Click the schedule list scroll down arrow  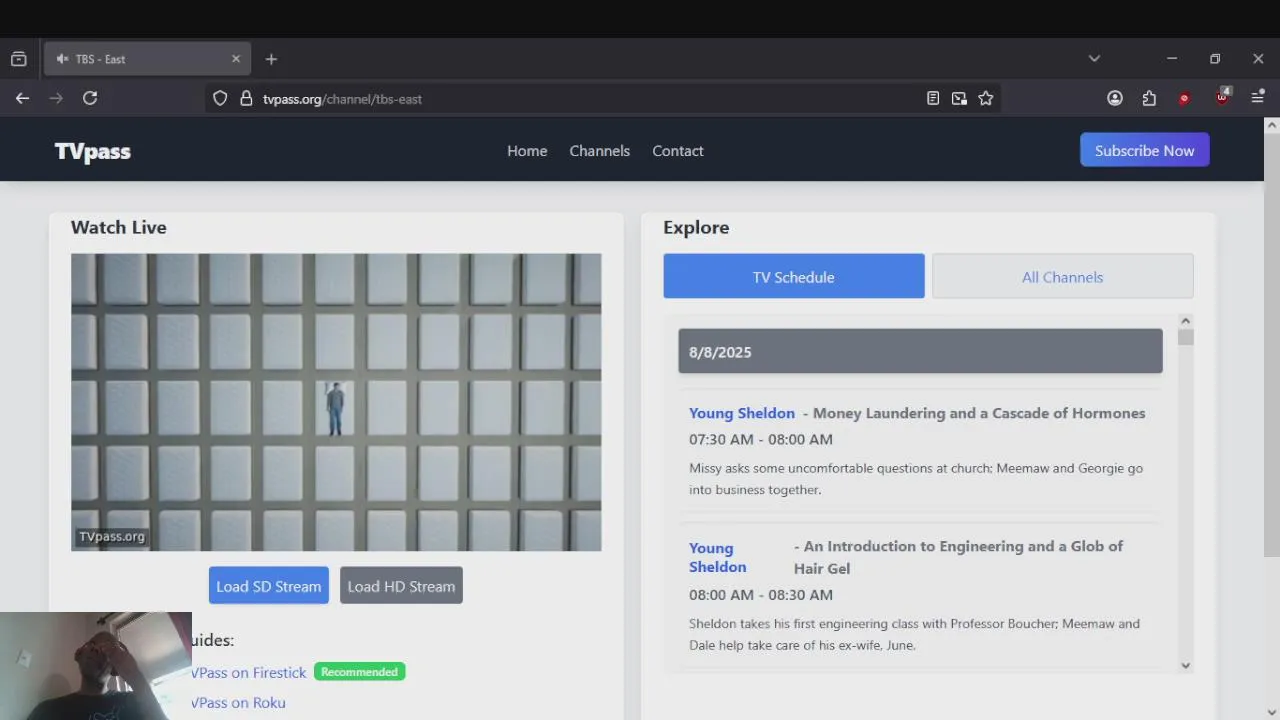(1186, 665)
